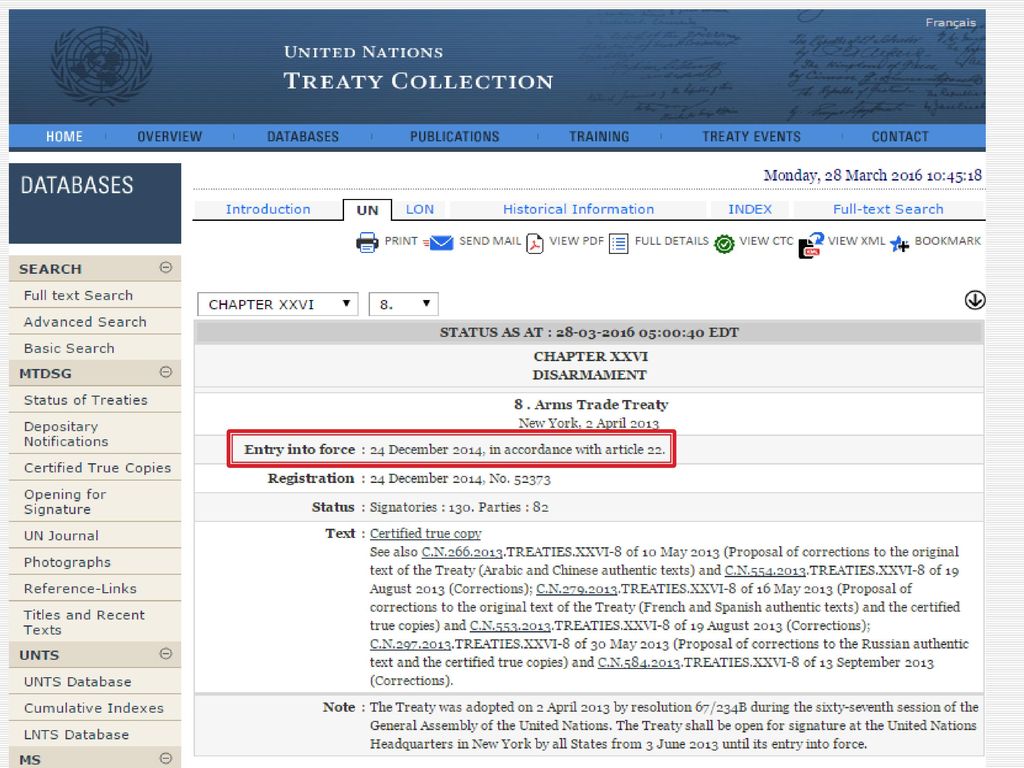
Task: Switch language via Français link
Action: coord(950,23)
